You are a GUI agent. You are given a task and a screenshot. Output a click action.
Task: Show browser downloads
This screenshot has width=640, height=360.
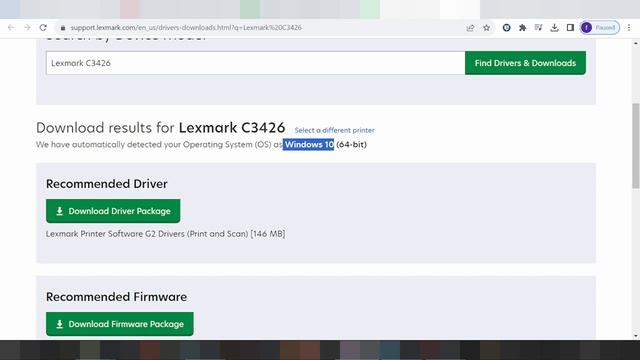554,28
